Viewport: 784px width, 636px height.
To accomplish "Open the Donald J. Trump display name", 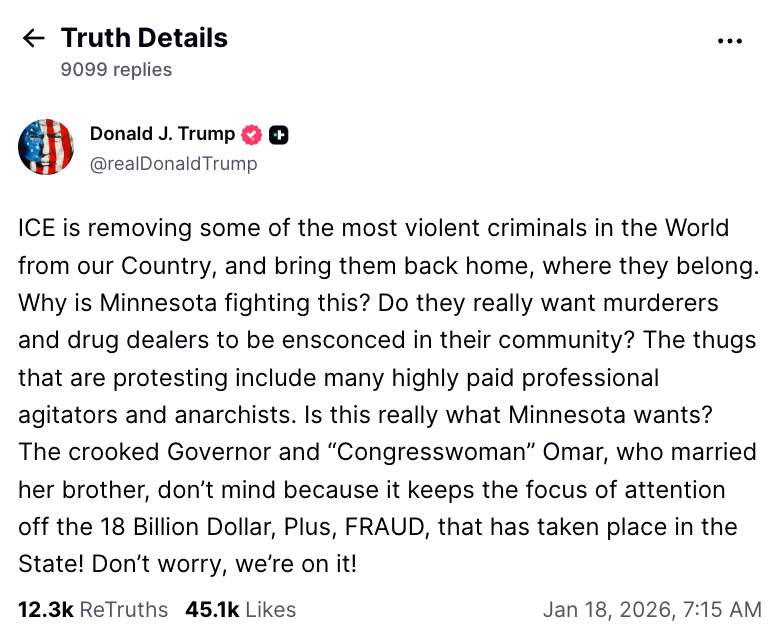I will (162, 134).
